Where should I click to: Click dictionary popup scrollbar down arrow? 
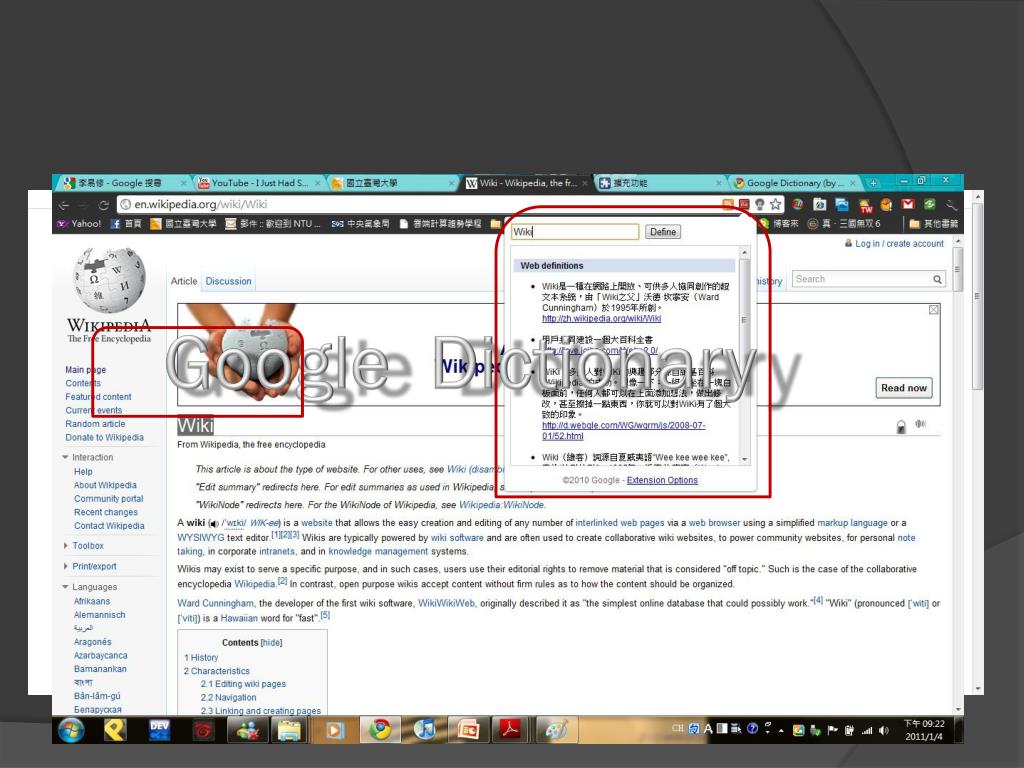(x=744, y=459)
